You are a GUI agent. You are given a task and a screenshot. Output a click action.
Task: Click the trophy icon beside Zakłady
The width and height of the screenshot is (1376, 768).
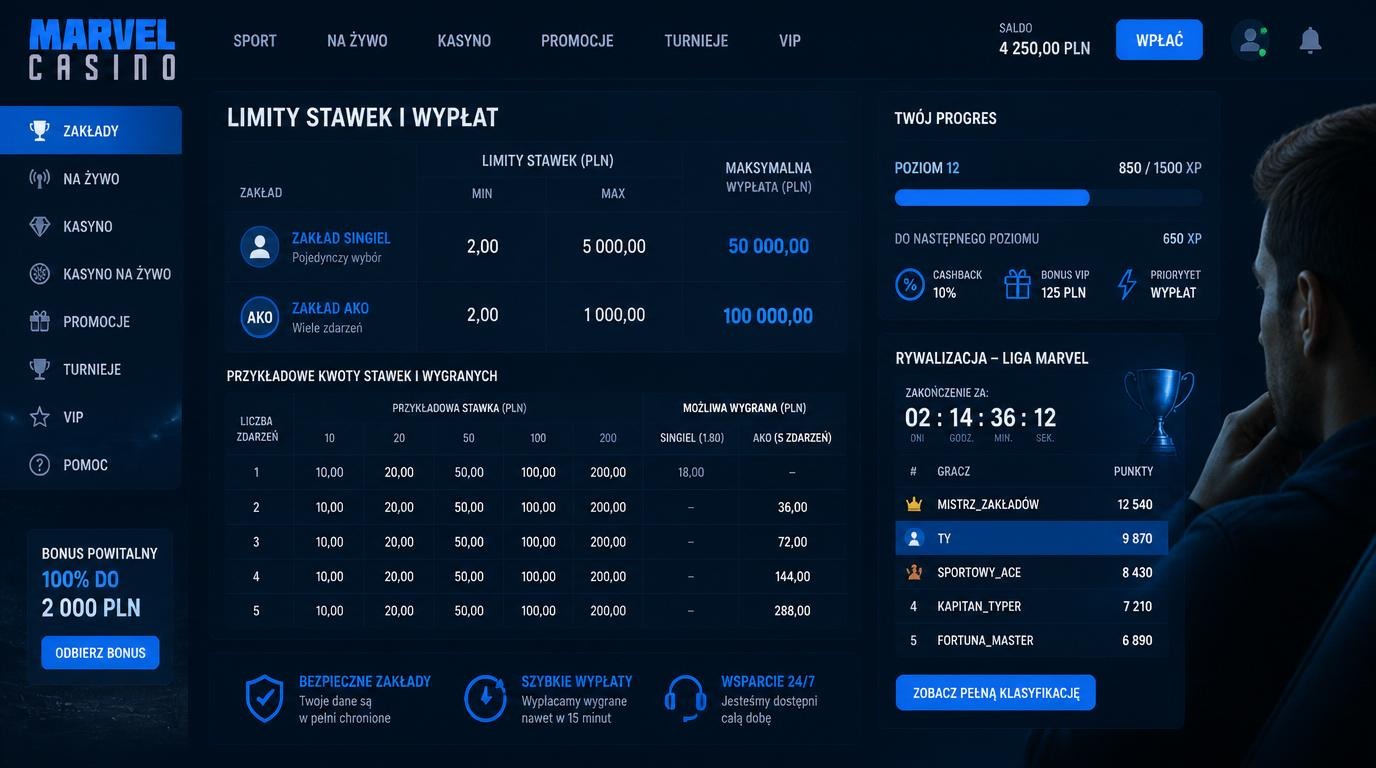click(x=40, y=130)
